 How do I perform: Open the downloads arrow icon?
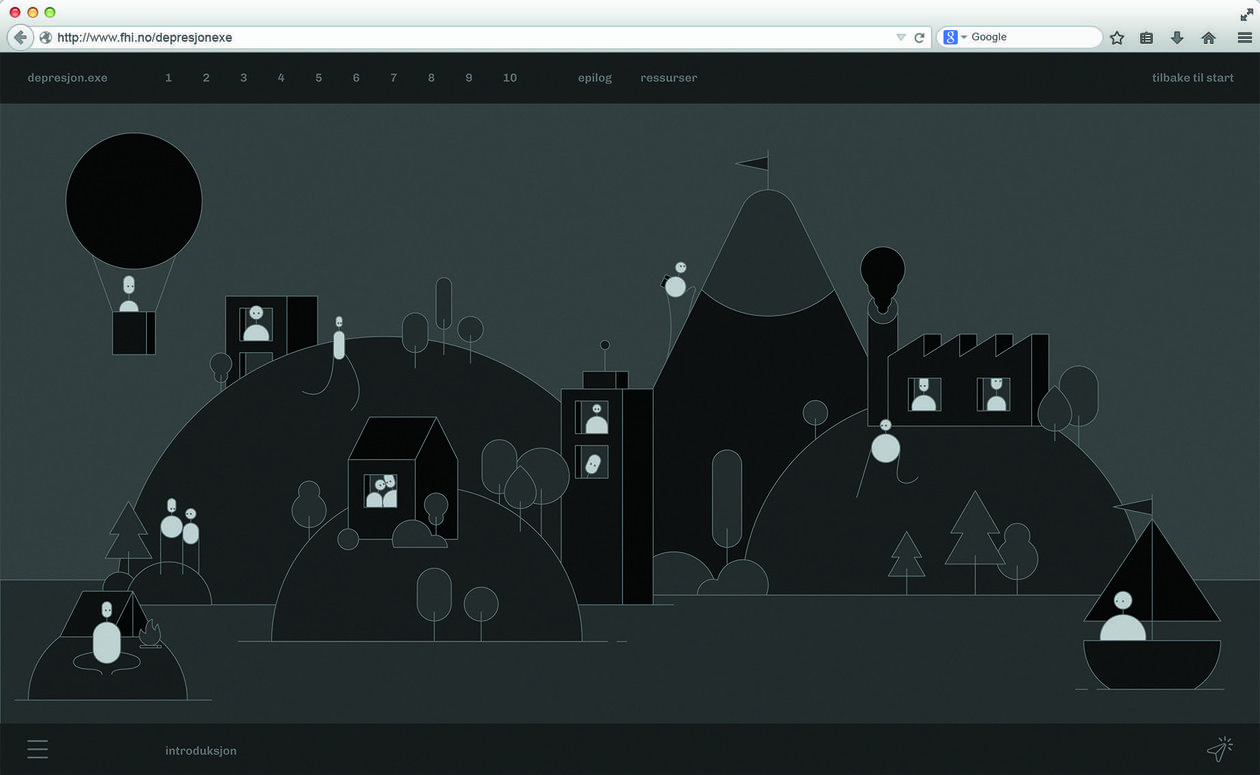tap(1177, 38)
